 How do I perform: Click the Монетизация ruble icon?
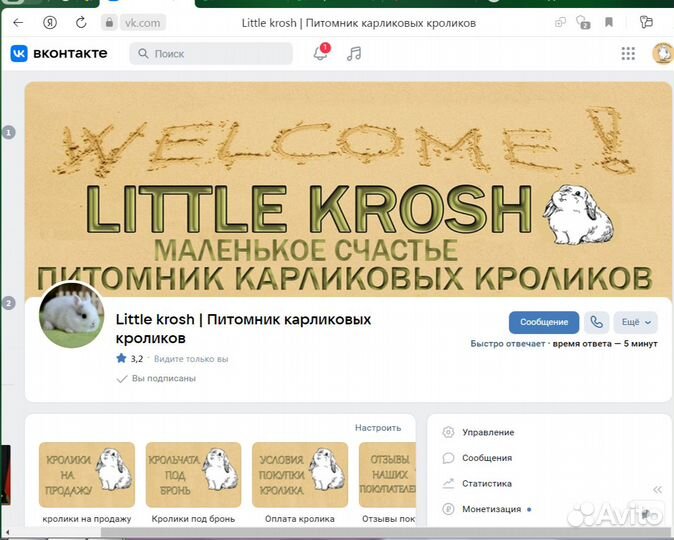(448, 509)
